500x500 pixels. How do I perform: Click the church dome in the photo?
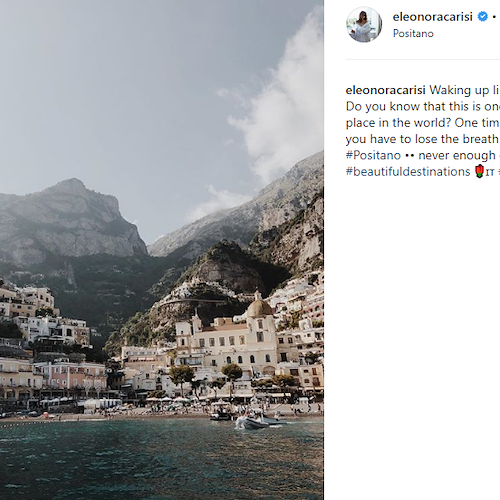pos(259,306)
